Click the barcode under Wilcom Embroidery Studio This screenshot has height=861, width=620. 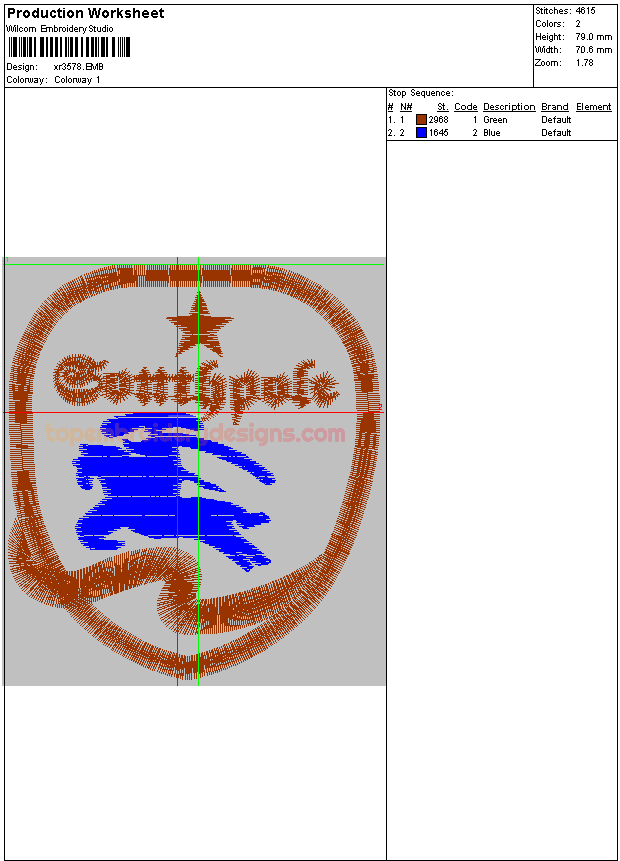click(x=69, y=47)
